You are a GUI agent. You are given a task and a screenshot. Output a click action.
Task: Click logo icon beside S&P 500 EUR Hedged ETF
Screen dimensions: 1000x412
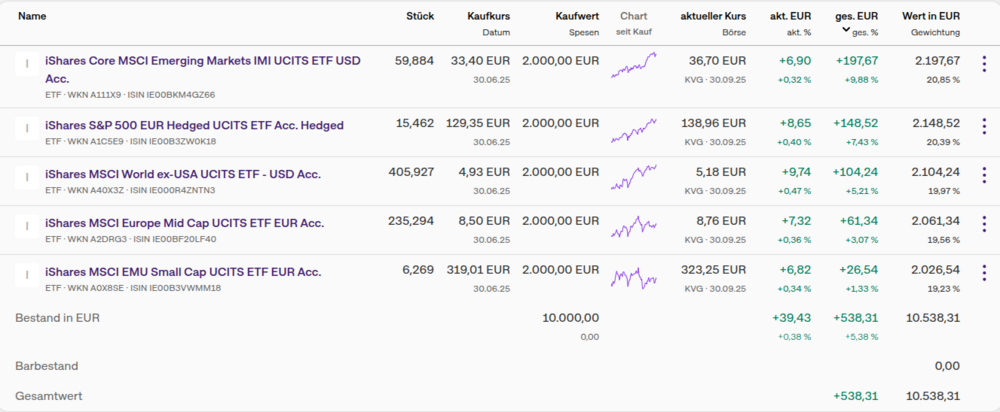click(x=26, y=128)
